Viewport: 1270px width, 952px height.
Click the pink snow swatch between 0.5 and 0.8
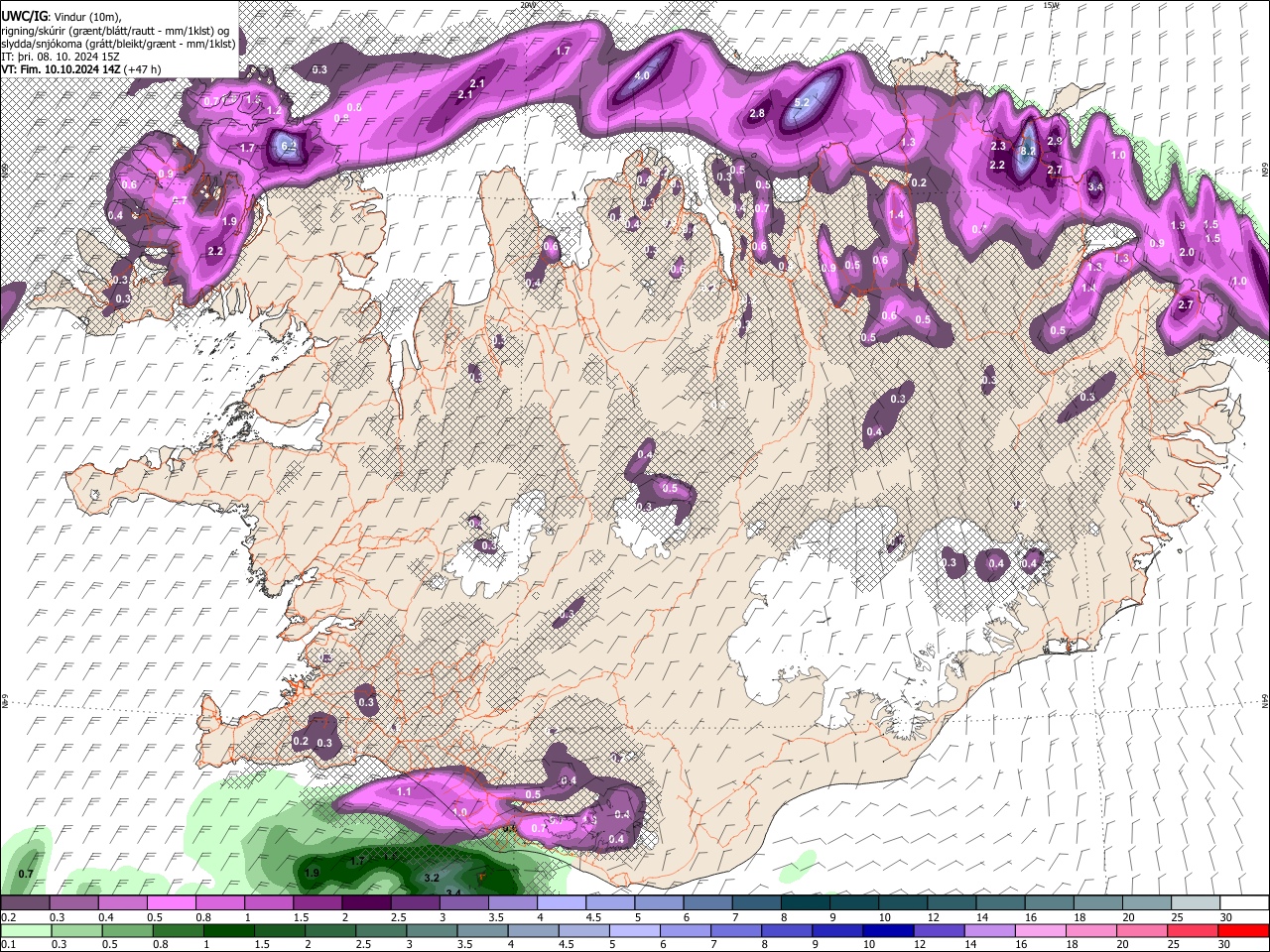171,903
